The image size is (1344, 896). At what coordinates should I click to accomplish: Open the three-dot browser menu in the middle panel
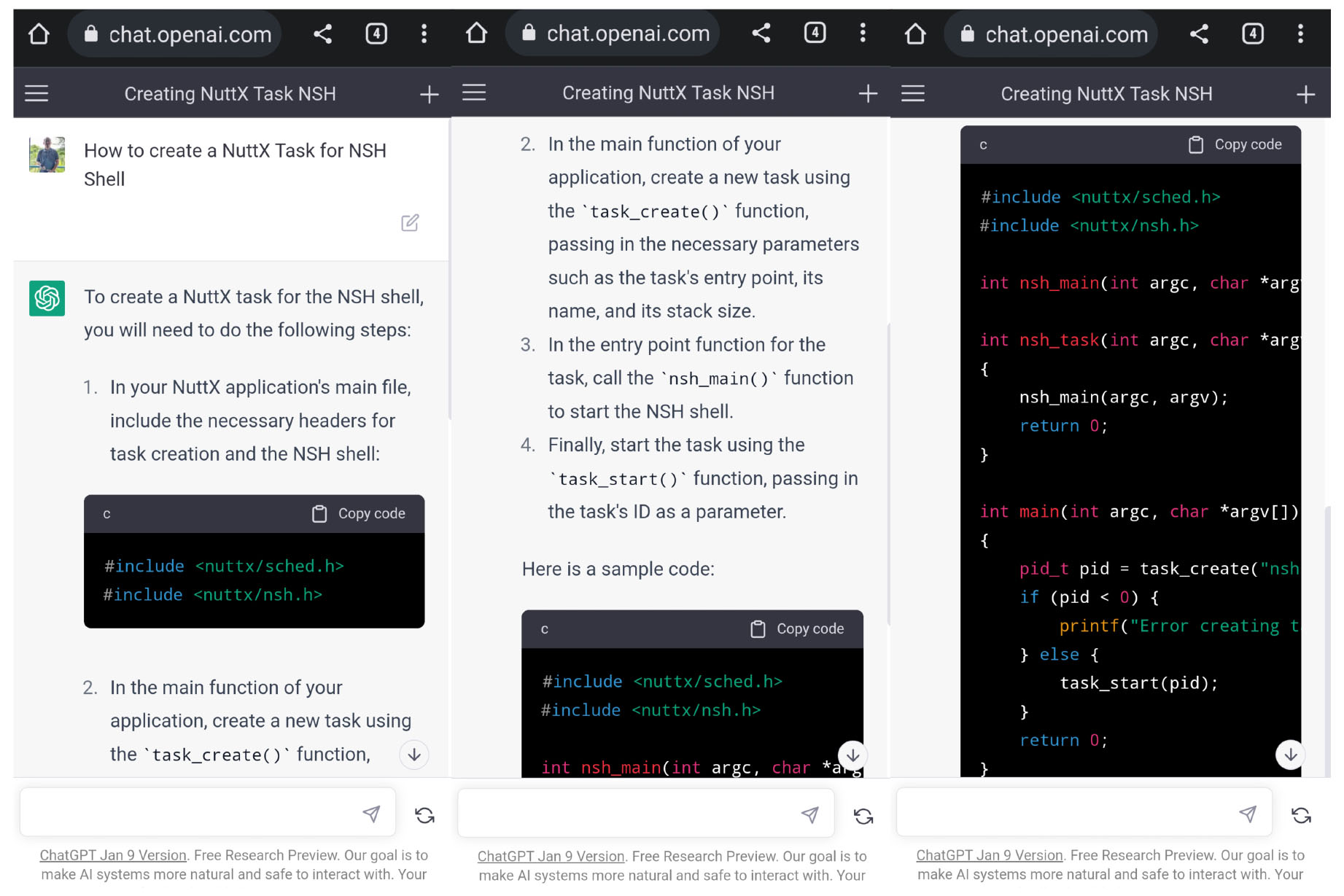[863, 33]
